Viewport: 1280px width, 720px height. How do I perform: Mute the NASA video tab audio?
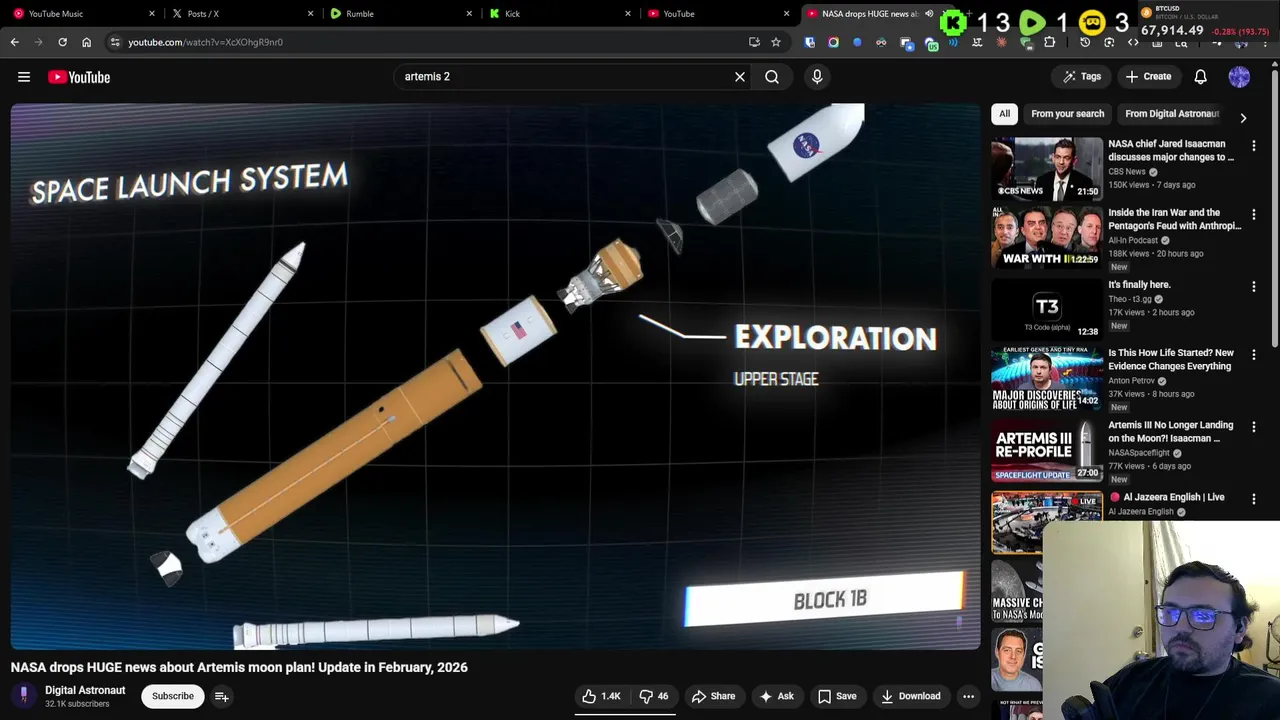pyautogui.click(x=929, y=14)
